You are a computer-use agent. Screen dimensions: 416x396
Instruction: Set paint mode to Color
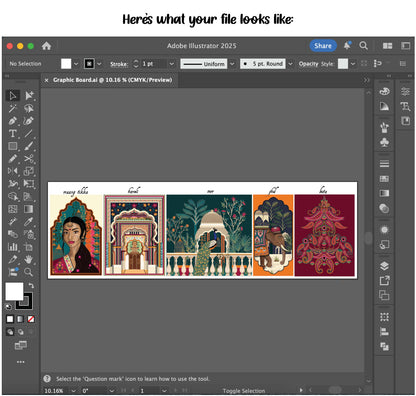(10, 319)
